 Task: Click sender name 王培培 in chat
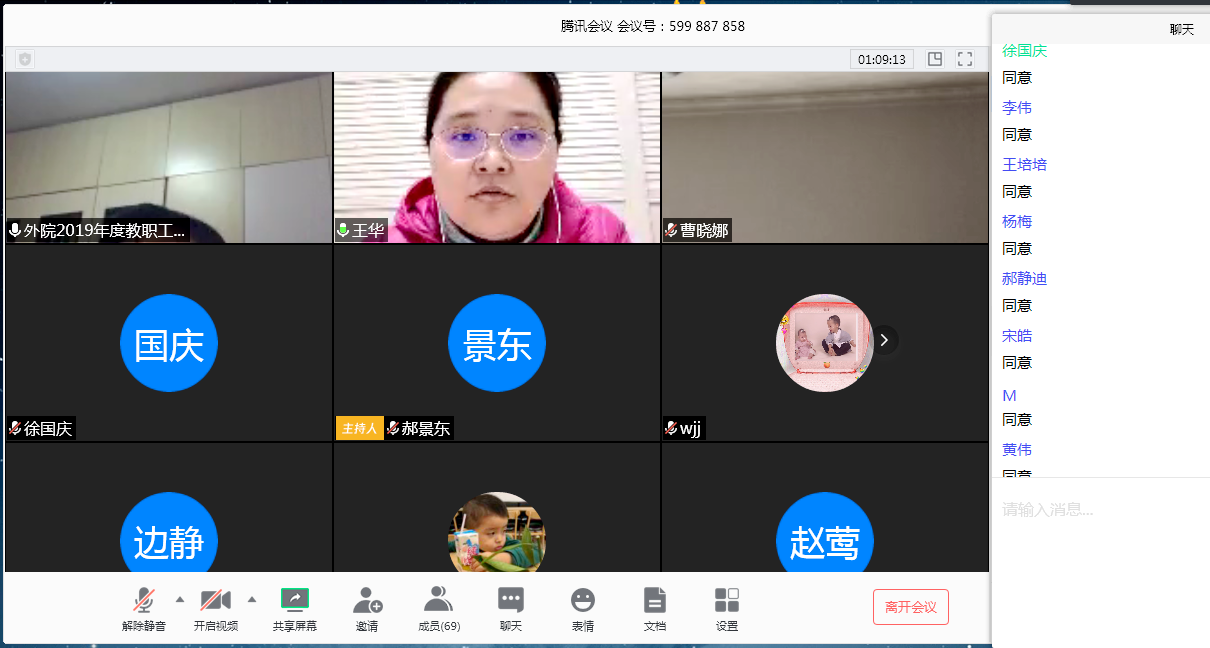tap(1025, 164)
